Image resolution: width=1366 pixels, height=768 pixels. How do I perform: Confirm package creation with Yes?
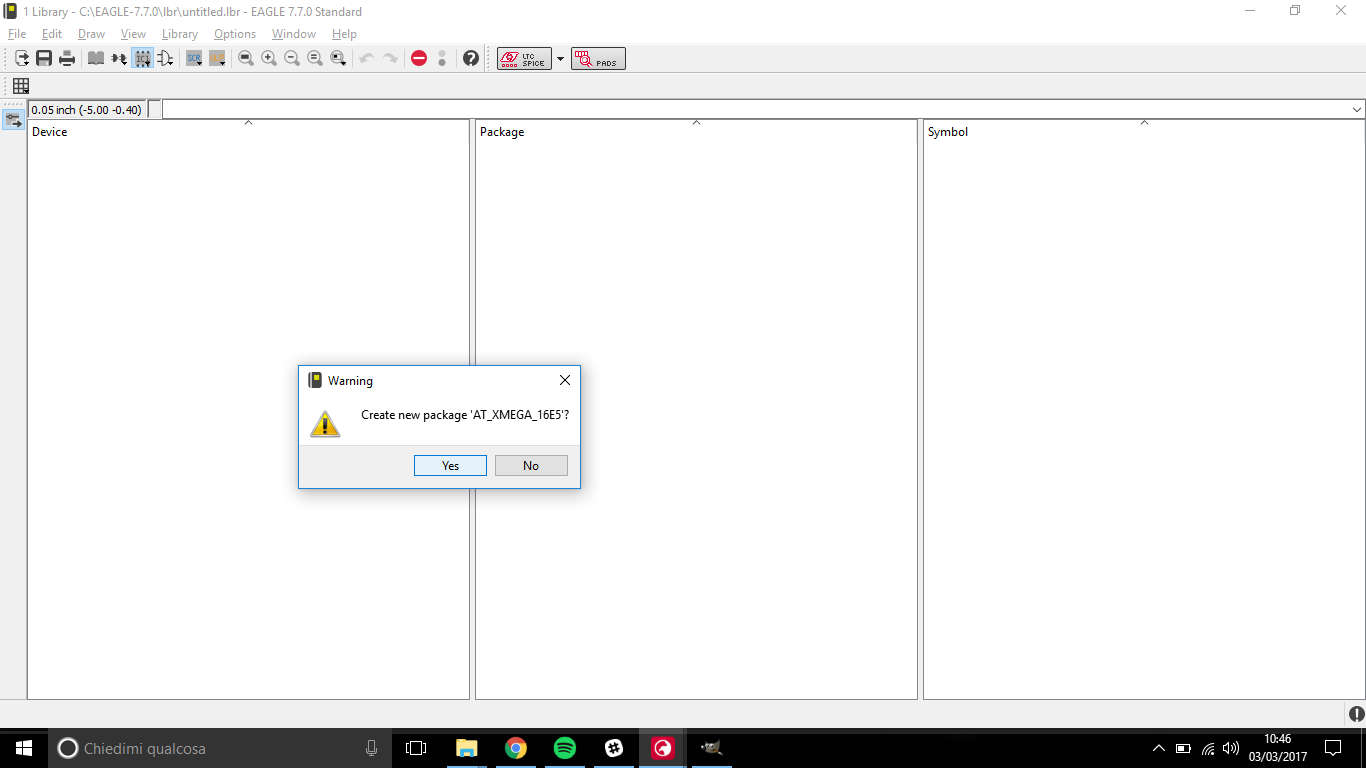point(450,465)
